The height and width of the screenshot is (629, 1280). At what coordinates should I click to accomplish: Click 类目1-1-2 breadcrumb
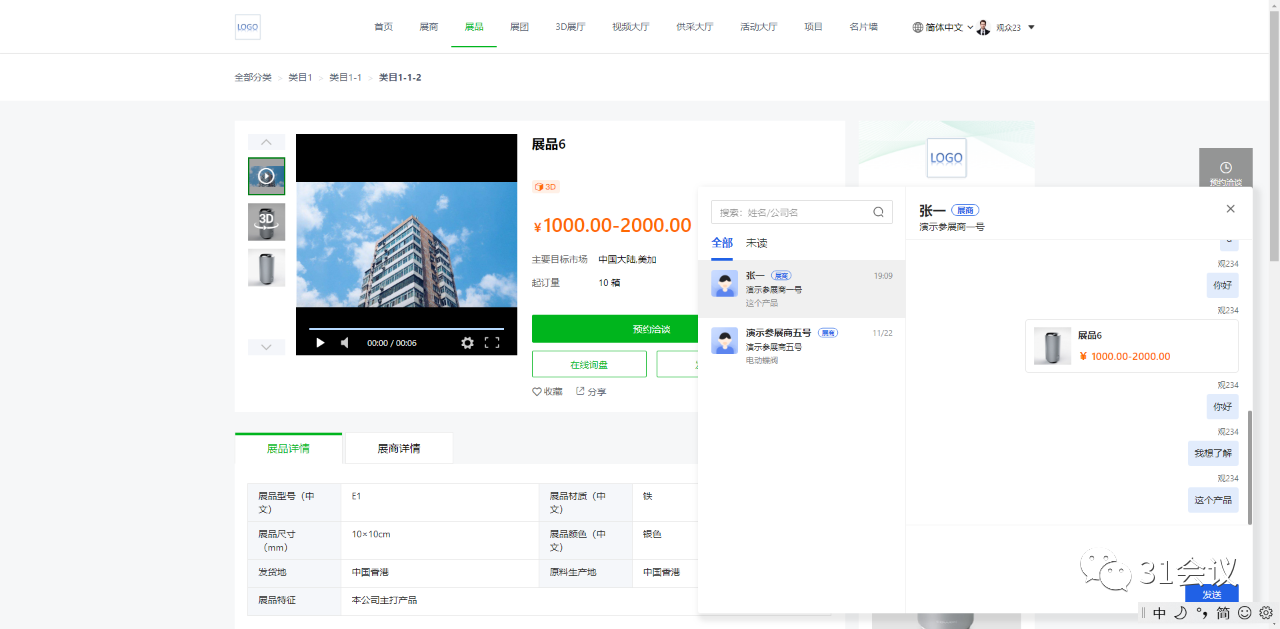point(400,77)
